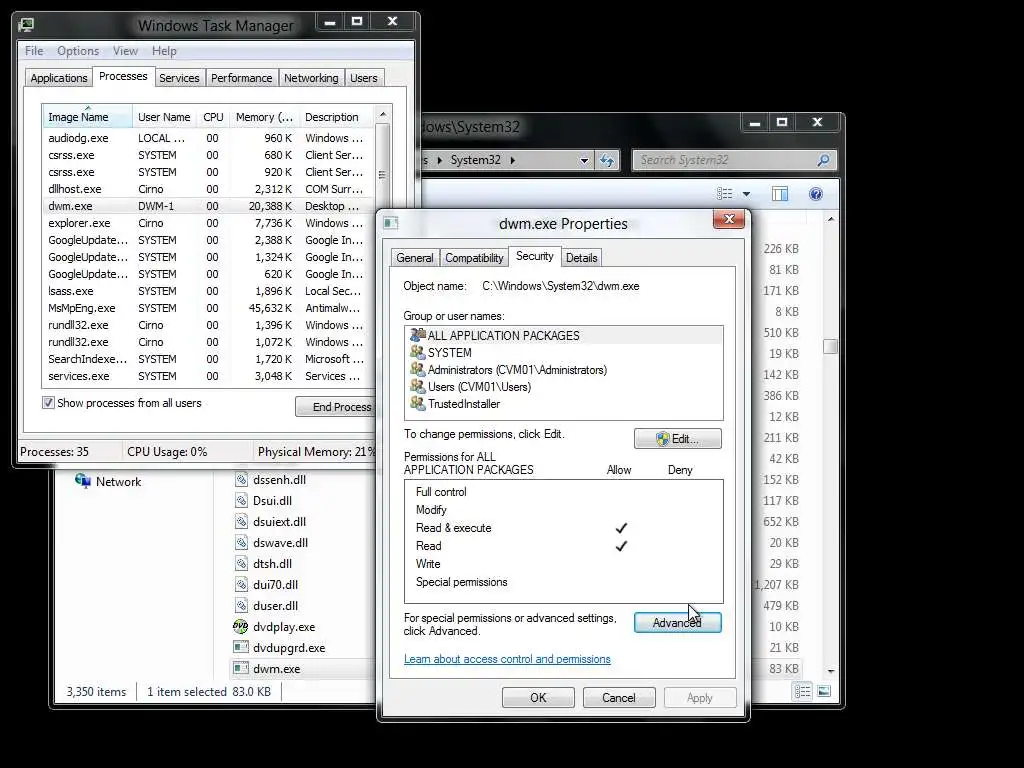Open the File menu in Task Manager
The height and width of the screenshot is (768, 1024).
[x=34, y=51]
